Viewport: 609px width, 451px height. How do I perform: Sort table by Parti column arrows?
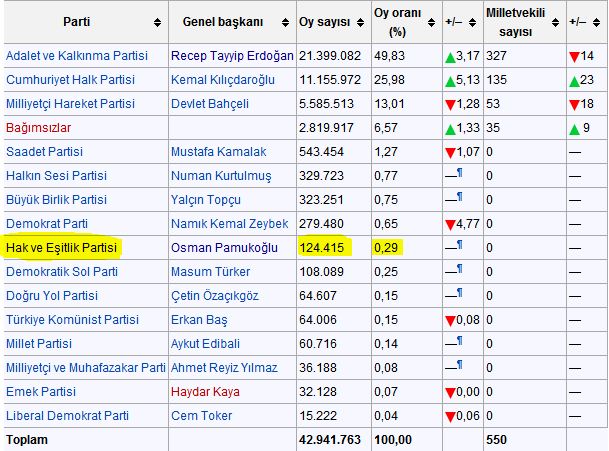coord(157,23)
